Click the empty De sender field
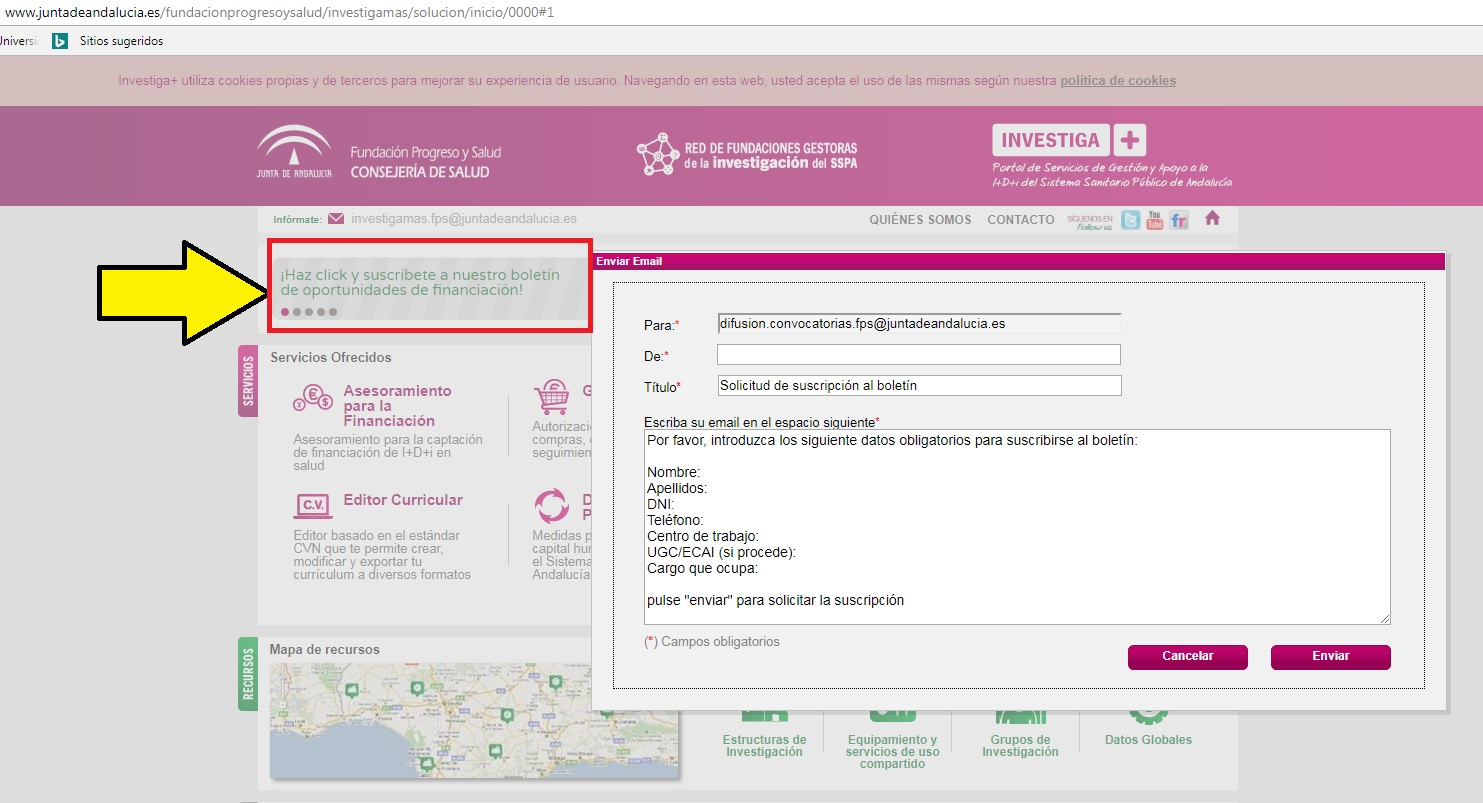1483x803 pixels. [x=919, y=355]
